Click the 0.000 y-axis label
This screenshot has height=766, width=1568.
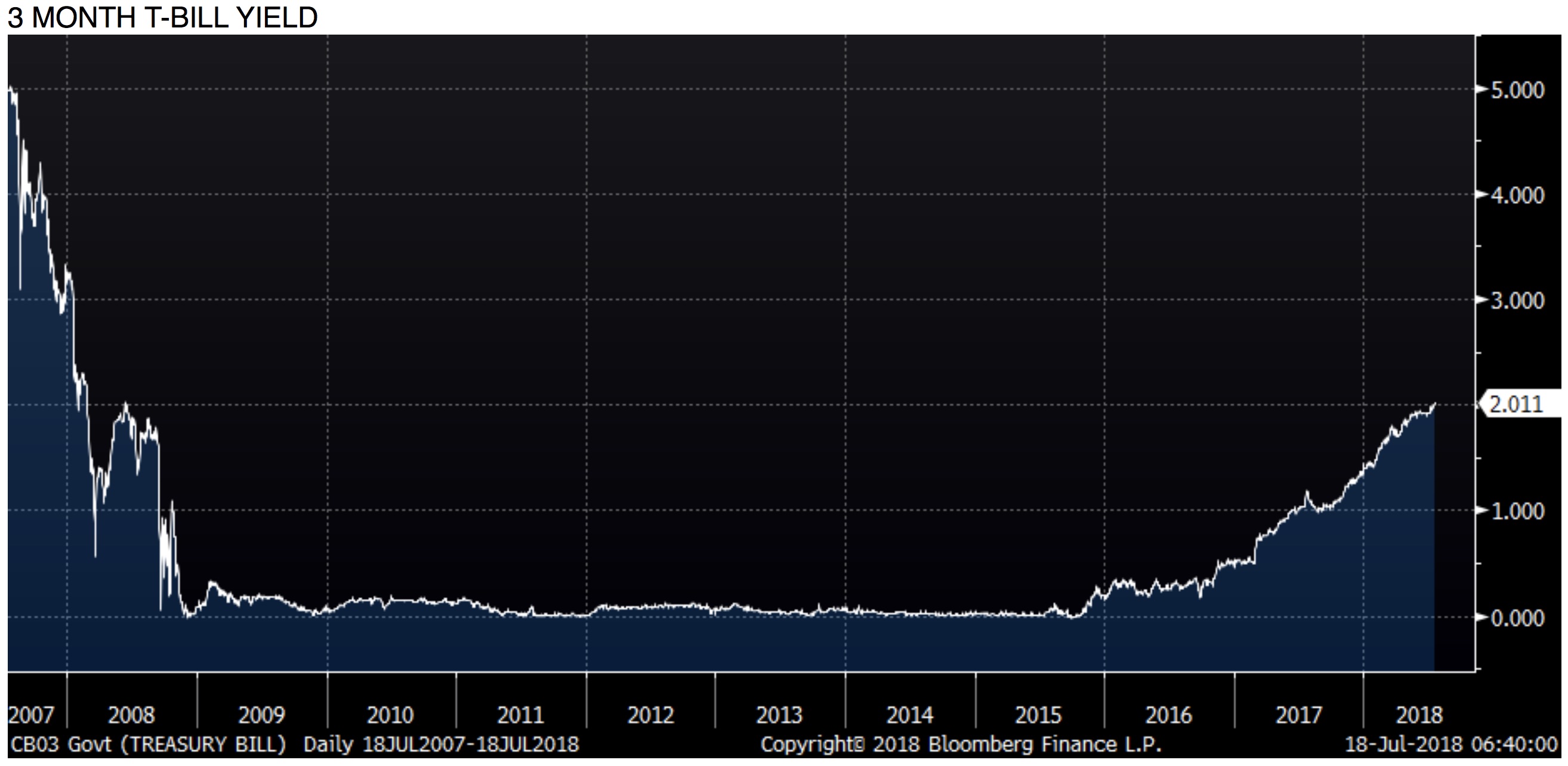pyautogui.click(x=1517, y=618)
